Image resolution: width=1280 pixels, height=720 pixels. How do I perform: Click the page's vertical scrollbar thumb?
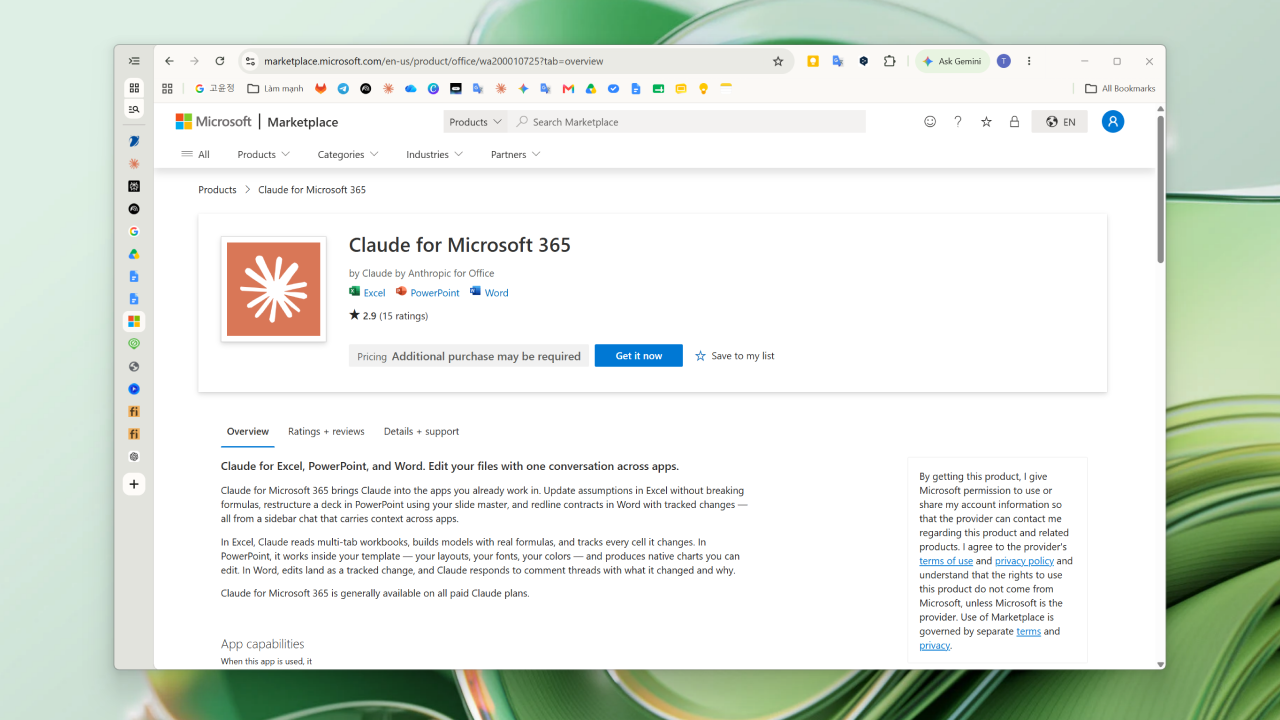pos(1160,190)
